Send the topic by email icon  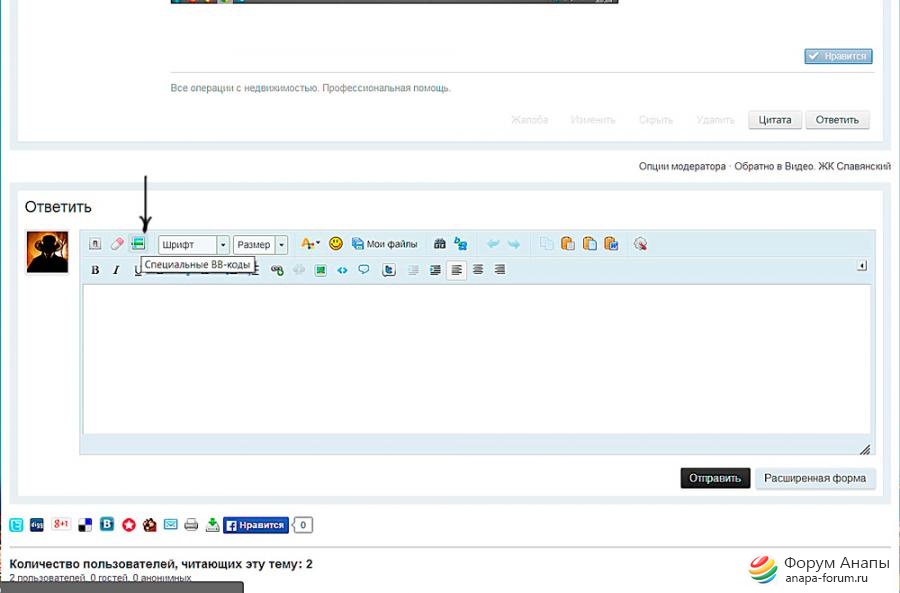pyautogui.click(x=171, y=525)
